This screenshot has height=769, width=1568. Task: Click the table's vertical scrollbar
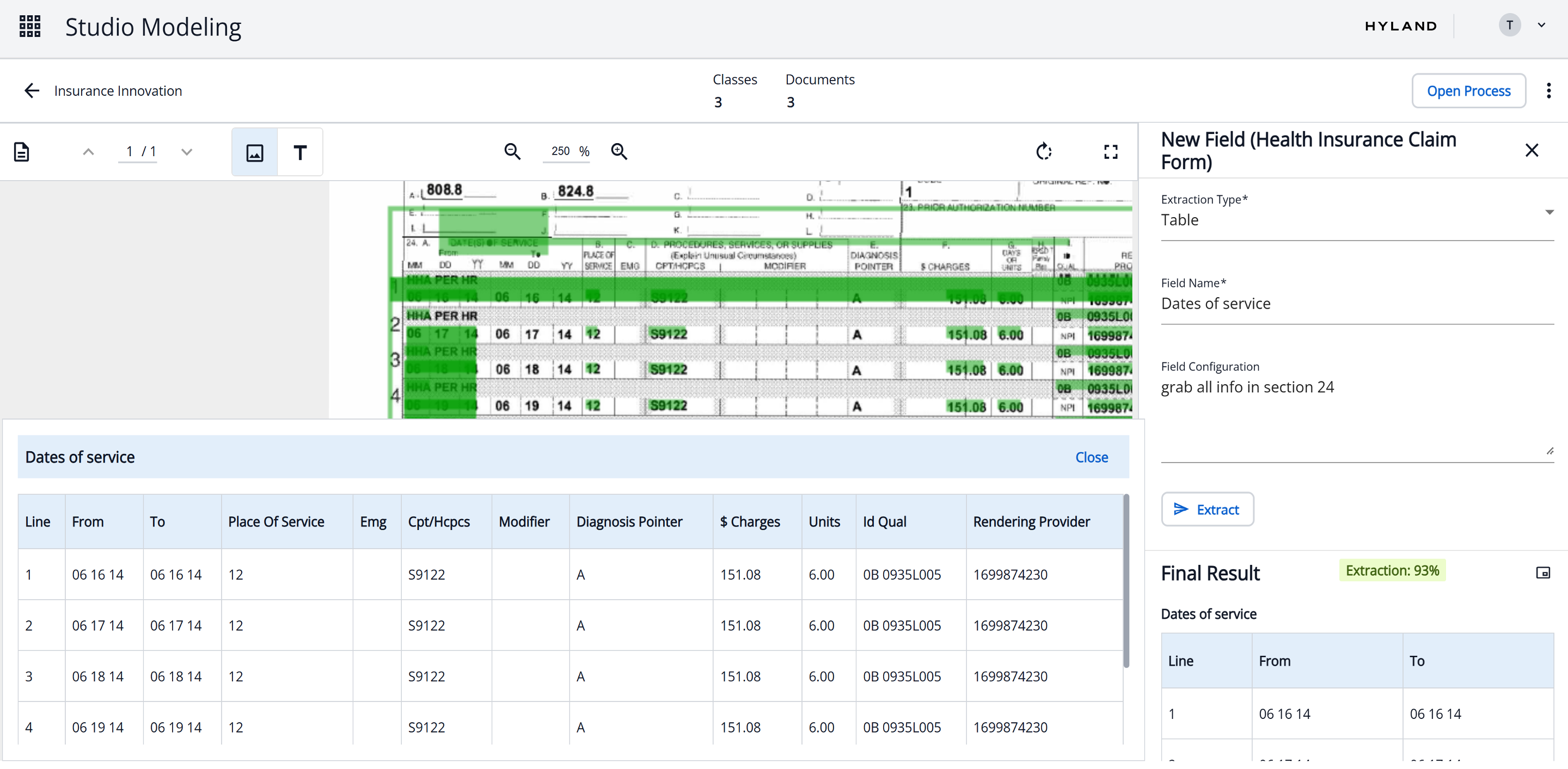coord(1126,581)
